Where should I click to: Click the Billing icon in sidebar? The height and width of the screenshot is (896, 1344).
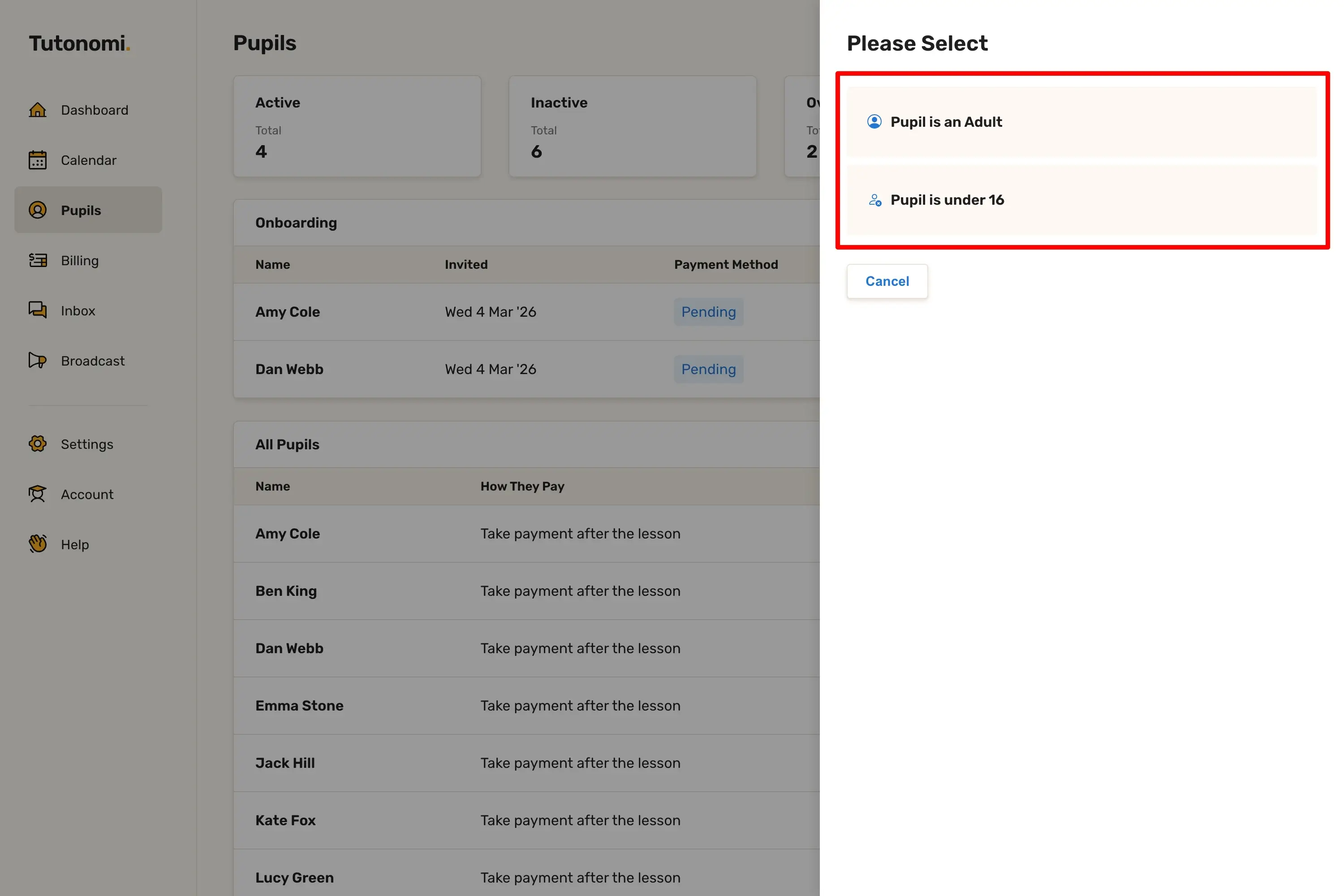[x=38, y=261]
